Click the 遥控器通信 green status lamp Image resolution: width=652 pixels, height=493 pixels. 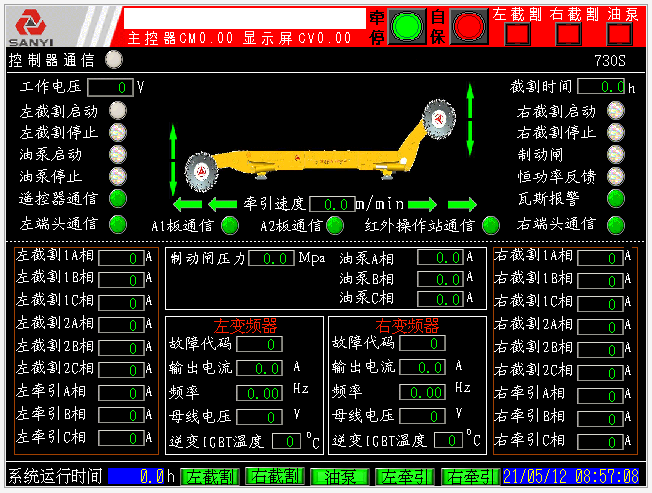pyautogui.click(x=118, y=198)
